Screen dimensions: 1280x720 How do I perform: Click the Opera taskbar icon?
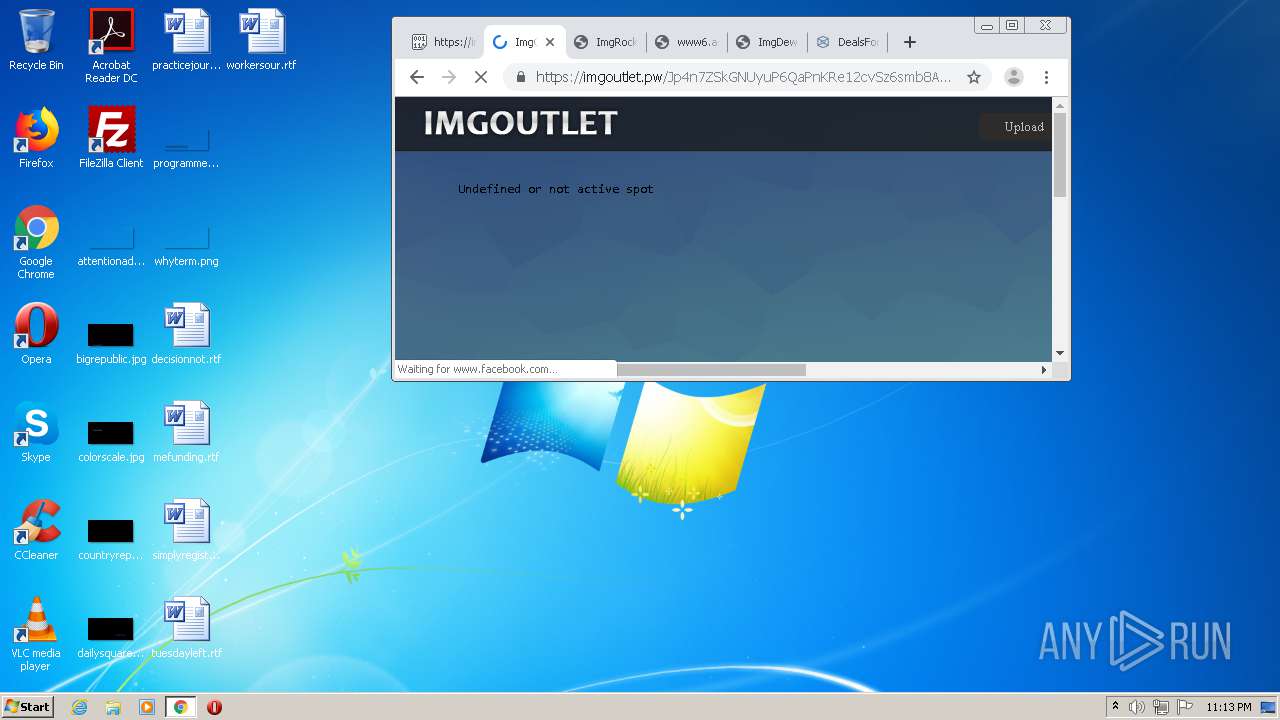(214, 707)
